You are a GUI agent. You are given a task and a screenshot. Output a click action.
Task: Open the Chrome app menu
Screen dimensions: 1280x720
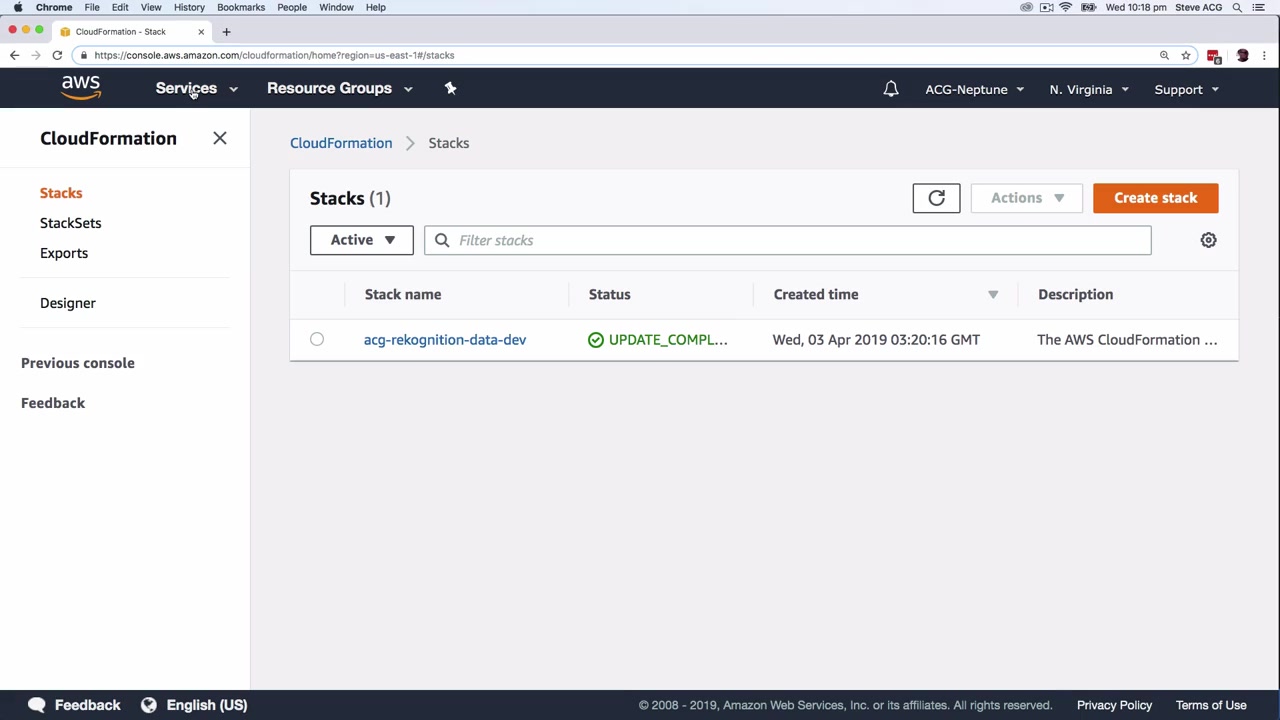coord(54,7)
